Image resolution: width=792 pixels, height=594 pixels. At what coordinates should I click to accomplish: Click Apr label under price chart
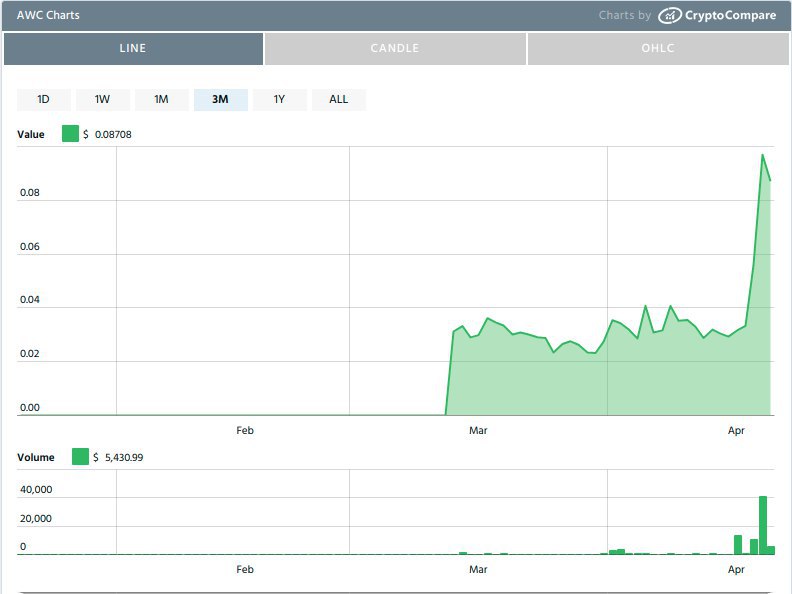click(x=736, y=430)
